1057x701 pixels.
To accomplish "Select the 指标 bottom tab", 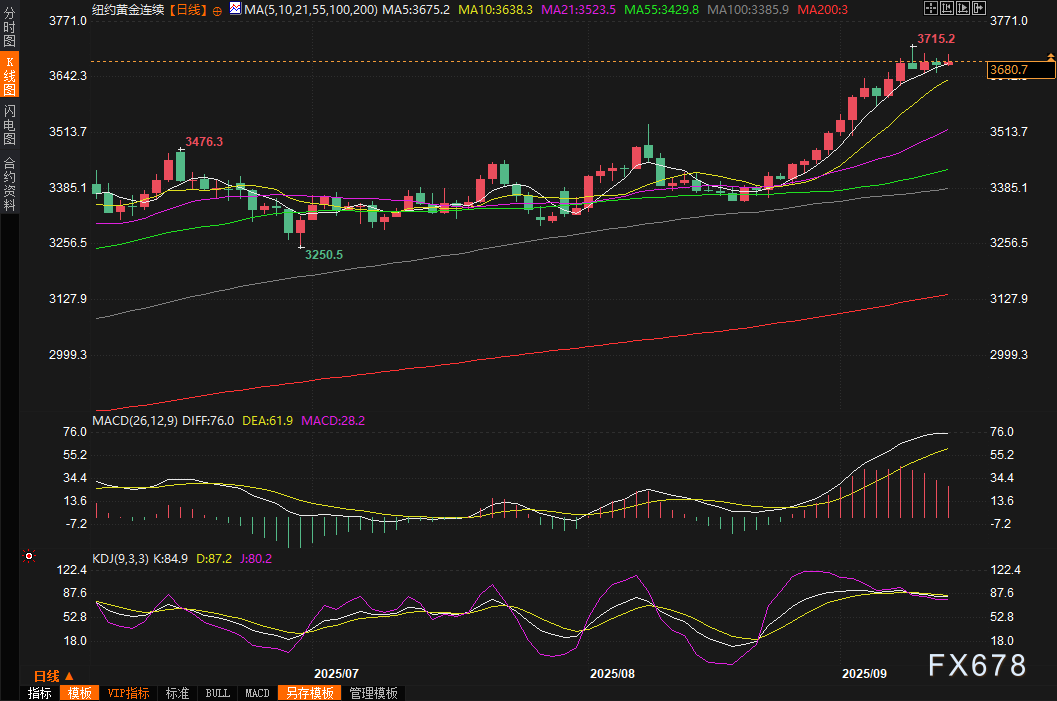I will (x=40, y=693).
